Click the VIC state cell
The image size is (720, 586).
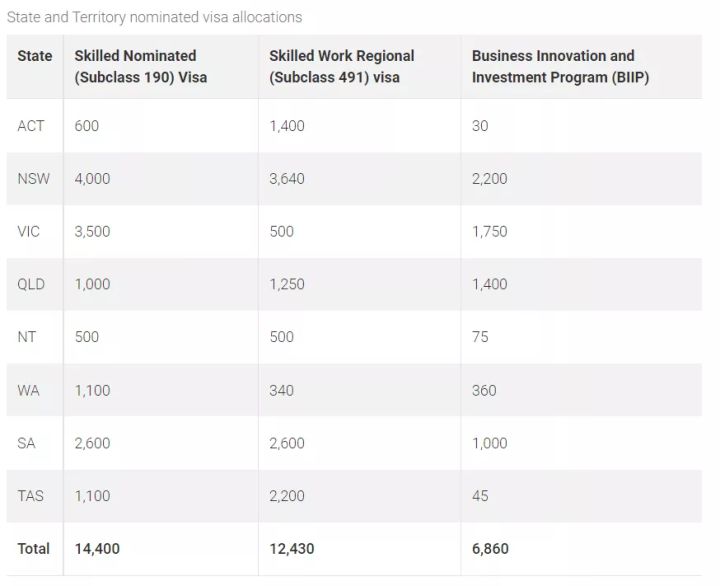pyautogui.click(x=28, y=231)
